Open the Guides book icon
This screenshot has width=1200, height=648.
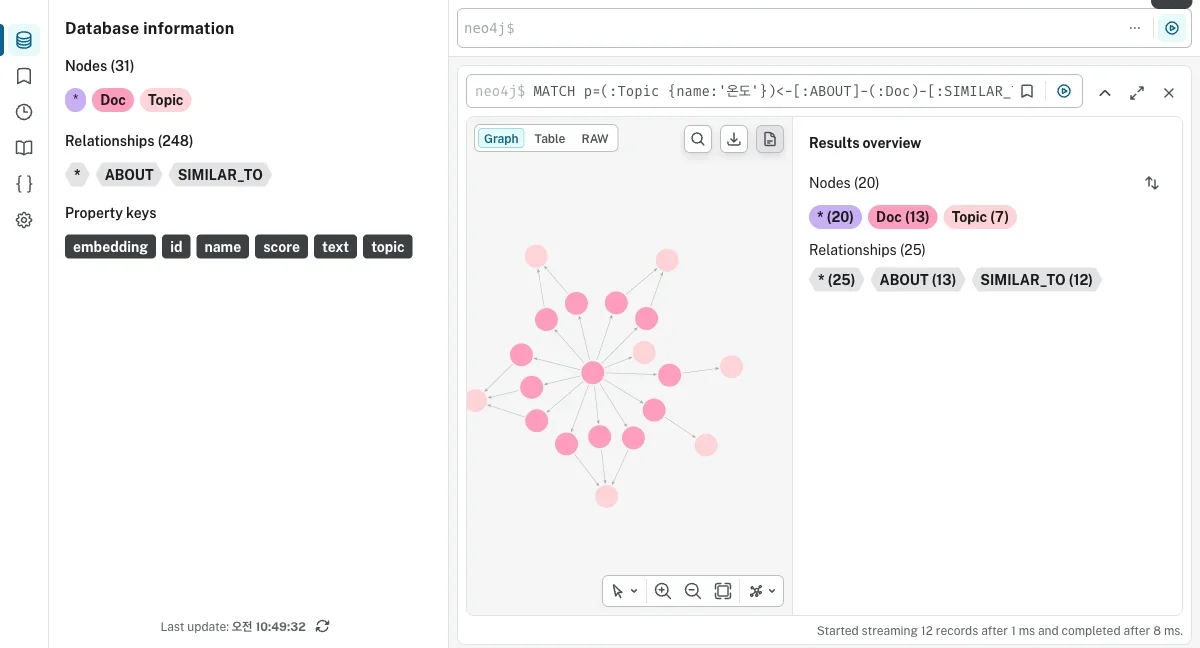(24, 148)
